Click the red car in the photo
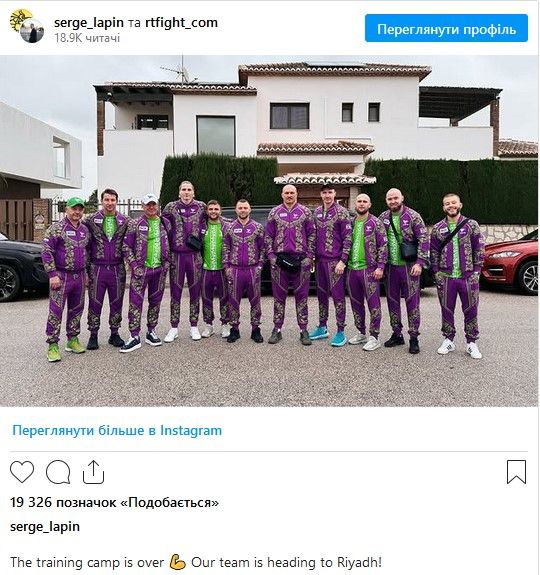This screenshot has width=540, height=575. (x=510, y=263)
